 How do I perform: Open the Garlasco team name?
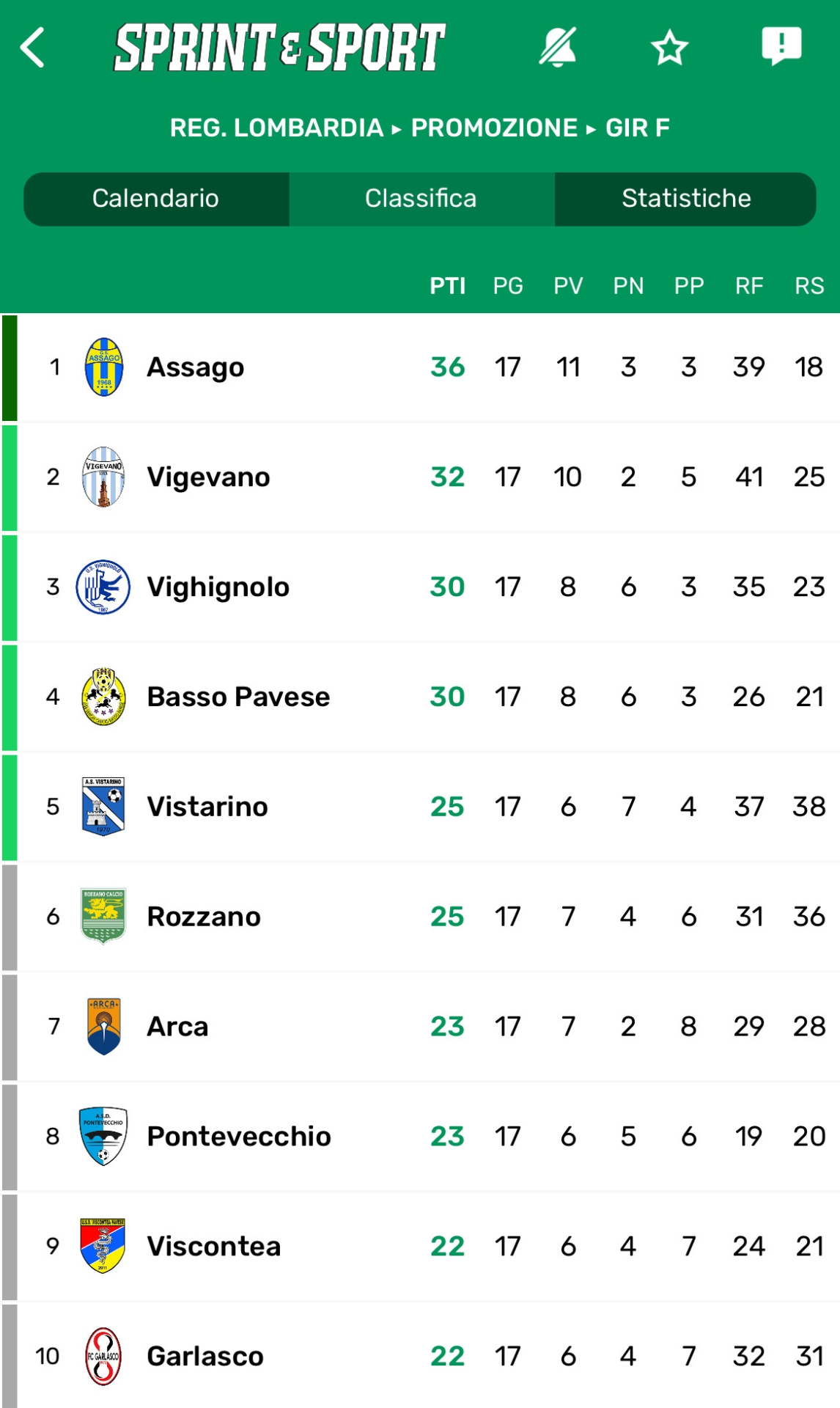(x=205, y=1357)
